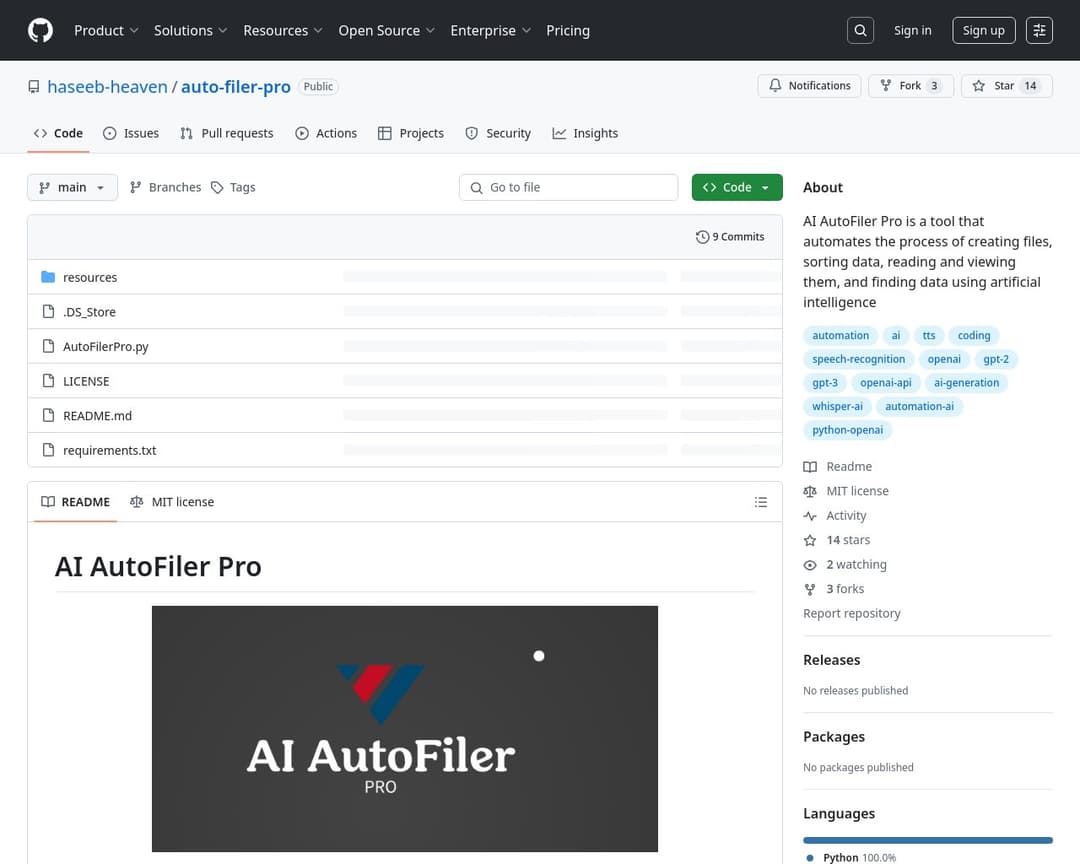Select the README tab in file viewer
This screenshot has height=864, width=1080.
[x=76, y=502]
